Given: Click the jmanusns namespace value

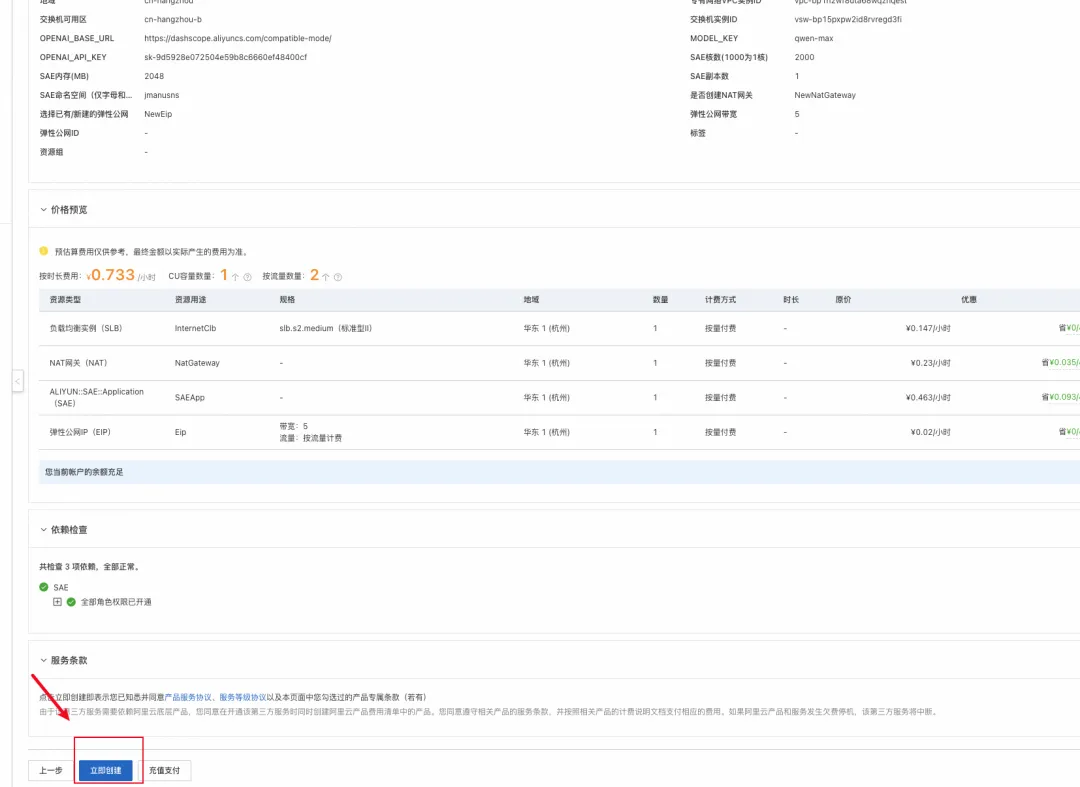Looking at the screenshot, I should coord(161,95).
